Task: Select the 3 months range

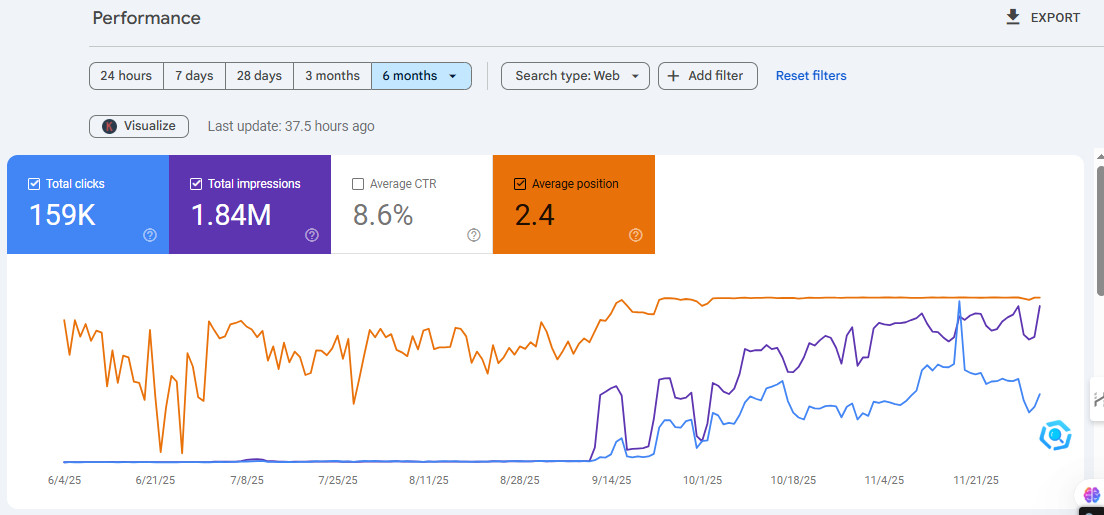Action: 332,76
